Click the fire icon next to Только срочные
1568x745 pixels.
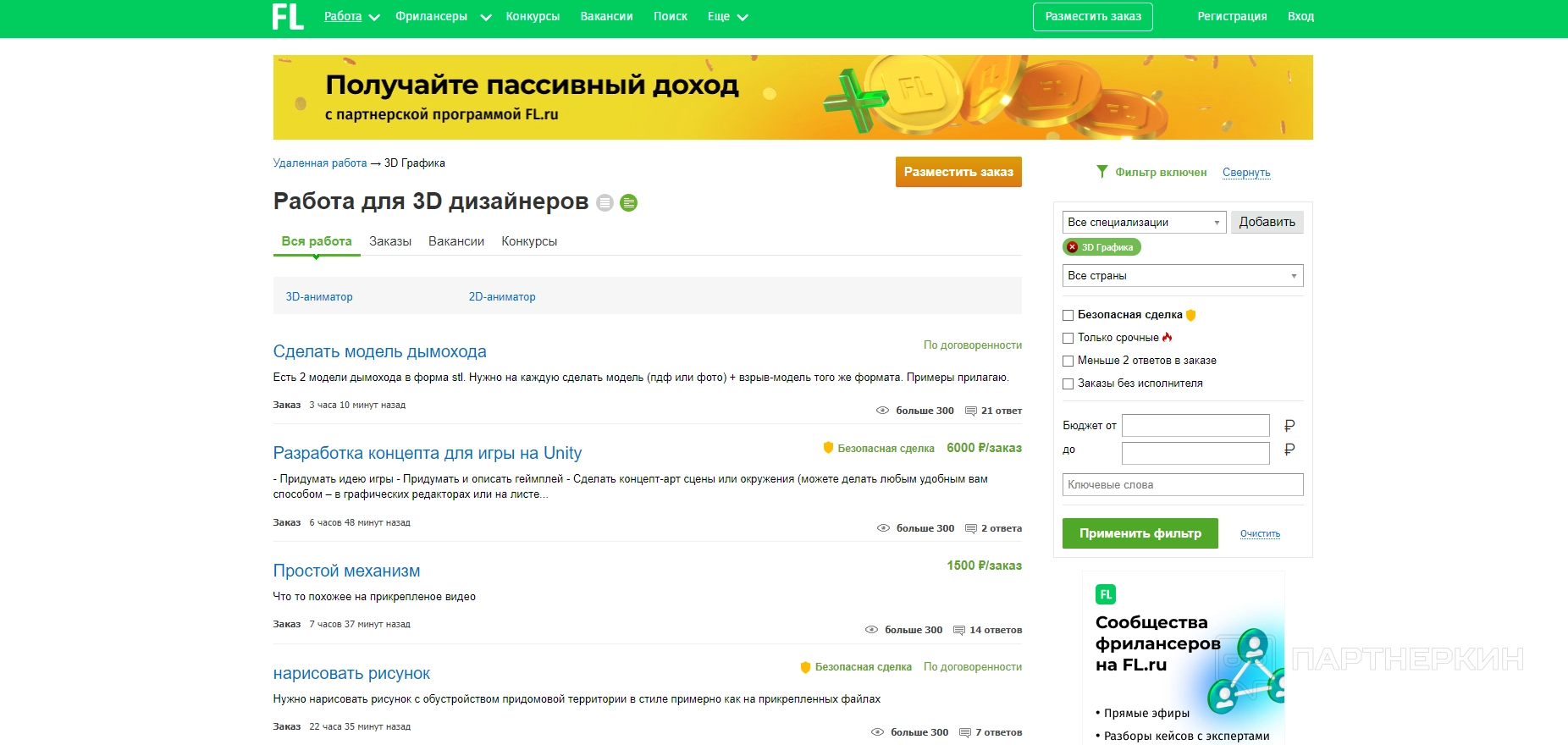1168,338
